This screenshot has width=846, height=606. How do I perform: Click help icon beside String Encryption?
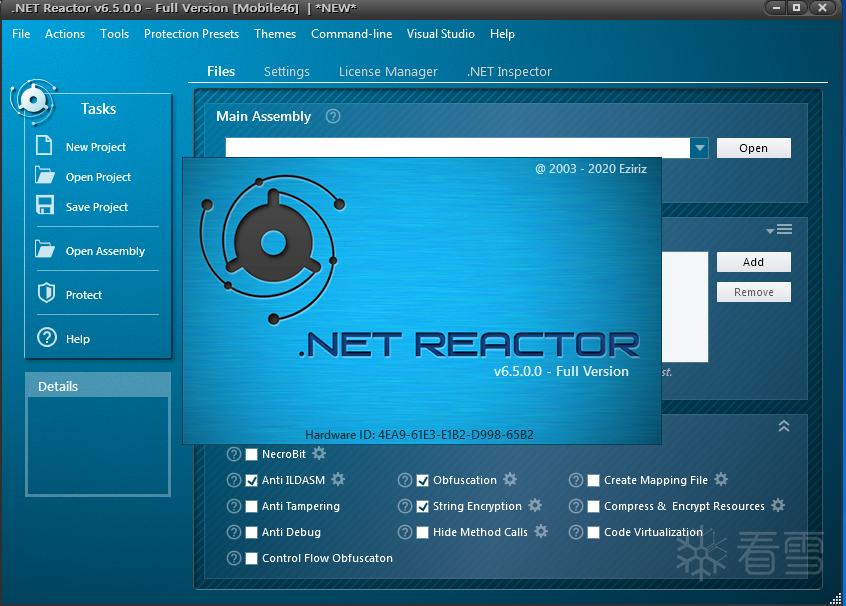pyautogui.click(x=405, y=506)
